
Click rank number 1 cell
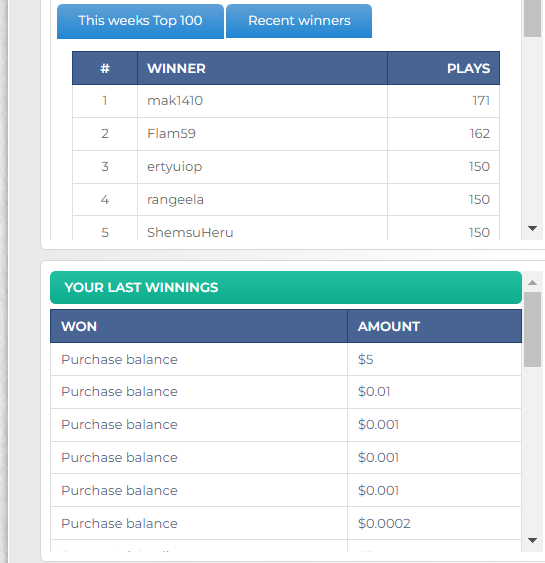tap(105, 101)
